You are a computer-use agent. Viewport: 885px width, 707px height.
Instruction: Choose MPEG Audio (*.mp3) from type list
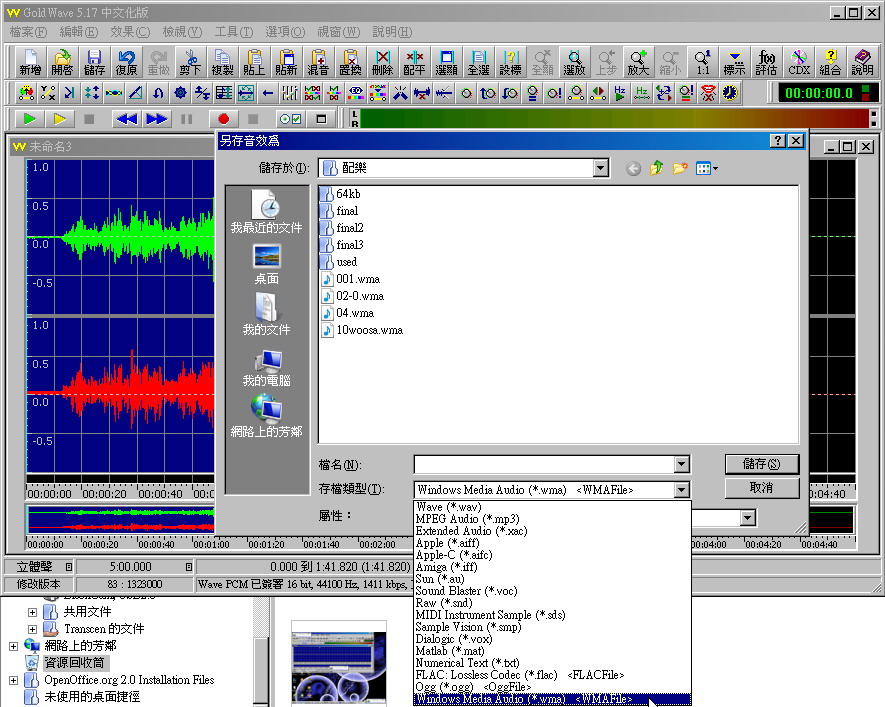[468, 519]
